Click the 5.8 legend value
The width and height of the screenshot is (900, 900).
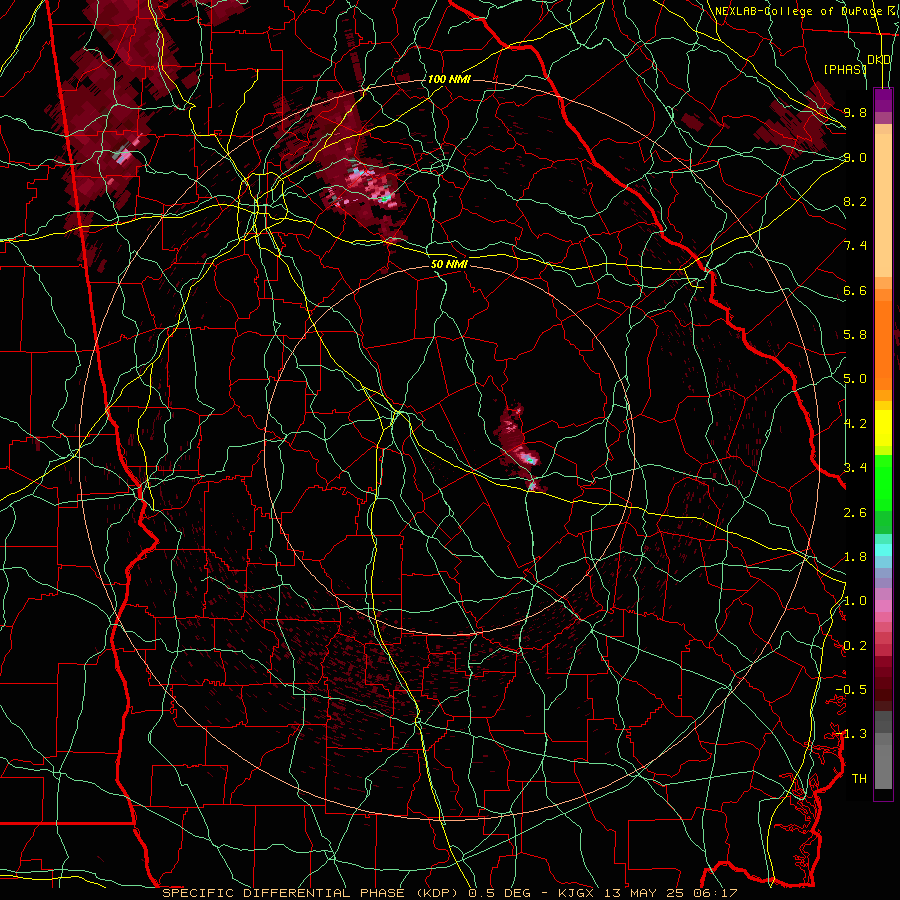(855, 335)
